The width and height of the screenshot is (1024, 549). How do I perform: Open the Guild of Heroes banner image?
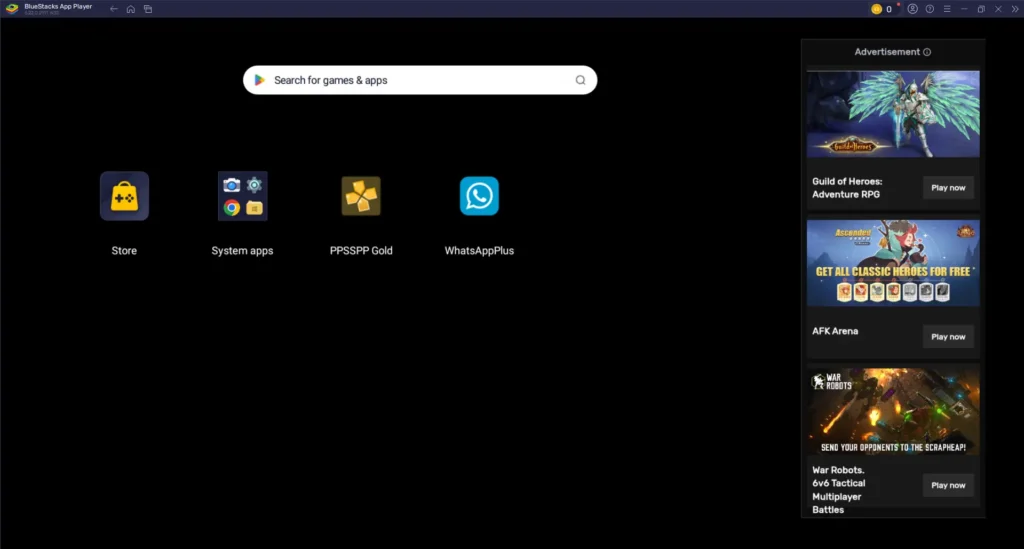(893, 114)
